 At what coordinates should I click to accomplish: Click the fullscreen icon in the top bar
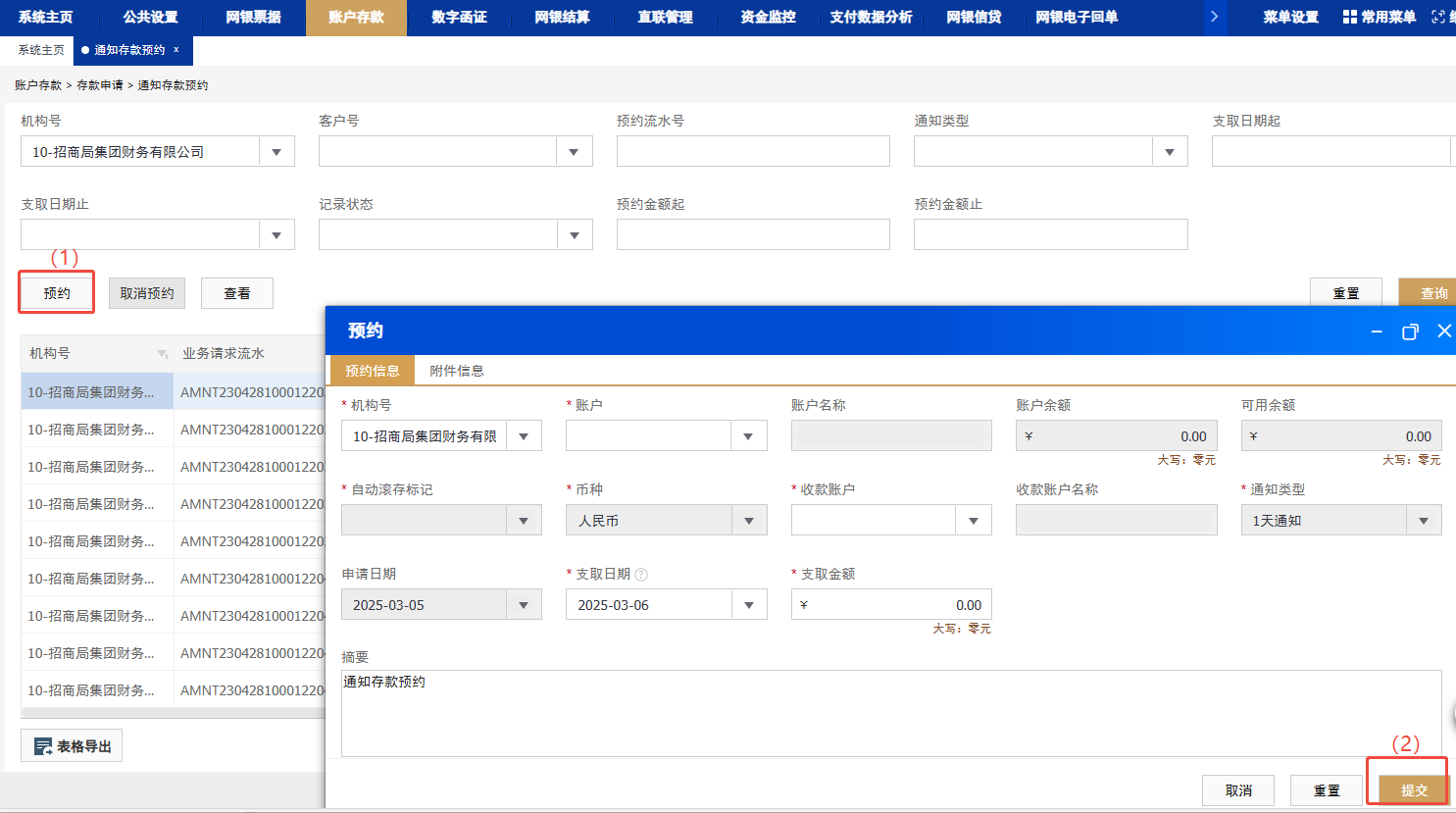point(1438,17)
